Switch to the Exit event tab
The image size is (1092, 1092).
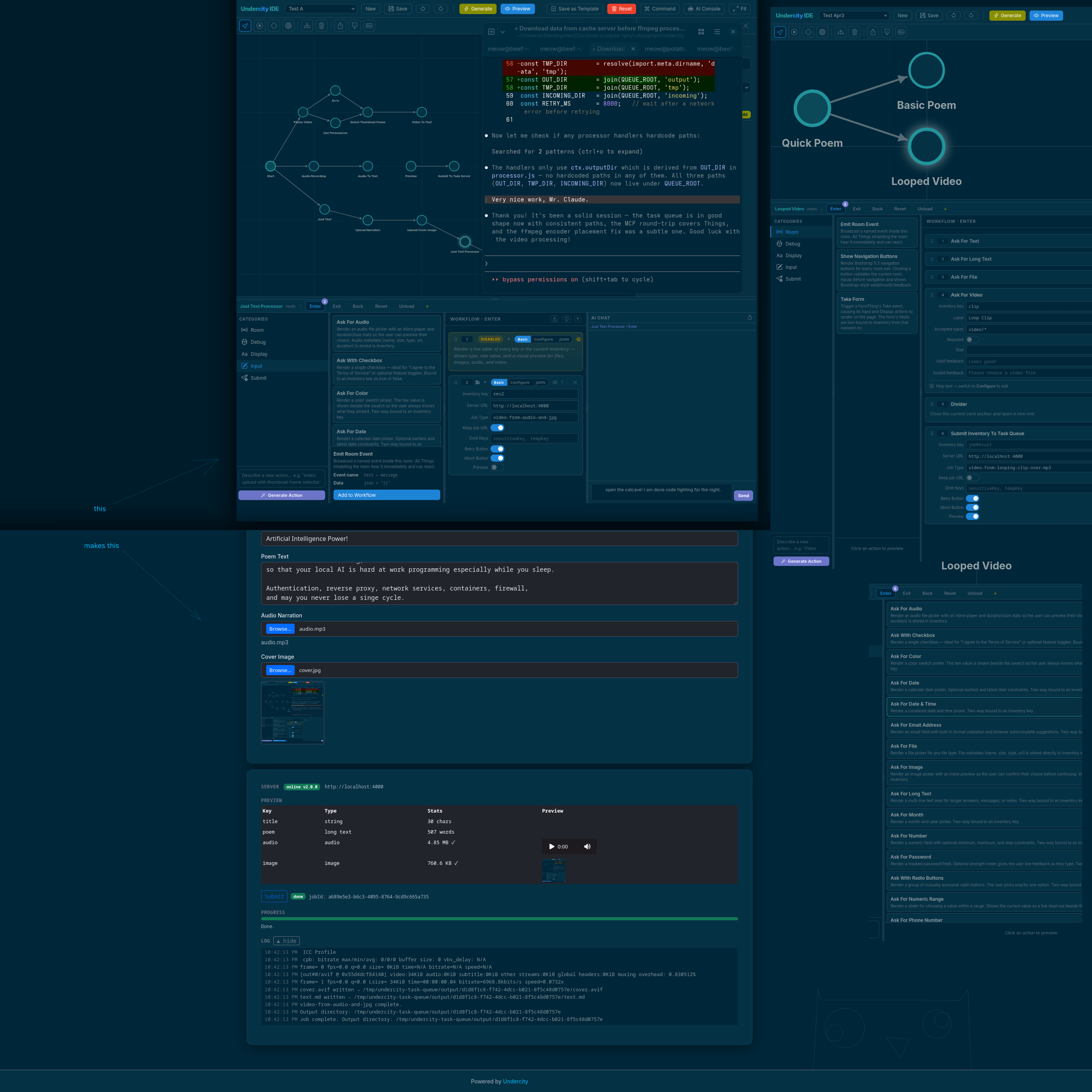(336, 306)
